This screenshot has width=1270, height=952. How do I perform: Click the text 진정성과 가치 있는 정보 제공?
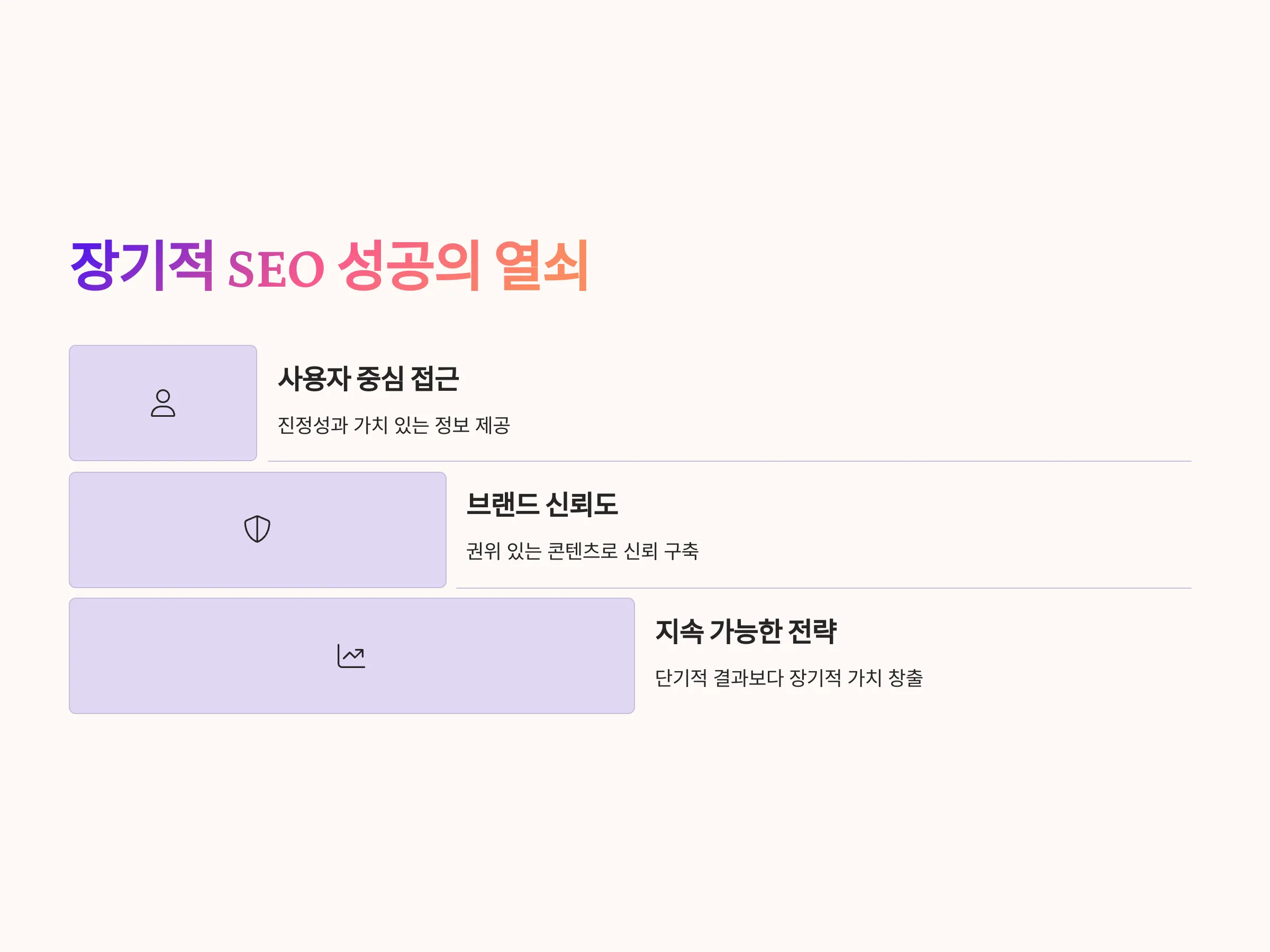tap(394, 425)
